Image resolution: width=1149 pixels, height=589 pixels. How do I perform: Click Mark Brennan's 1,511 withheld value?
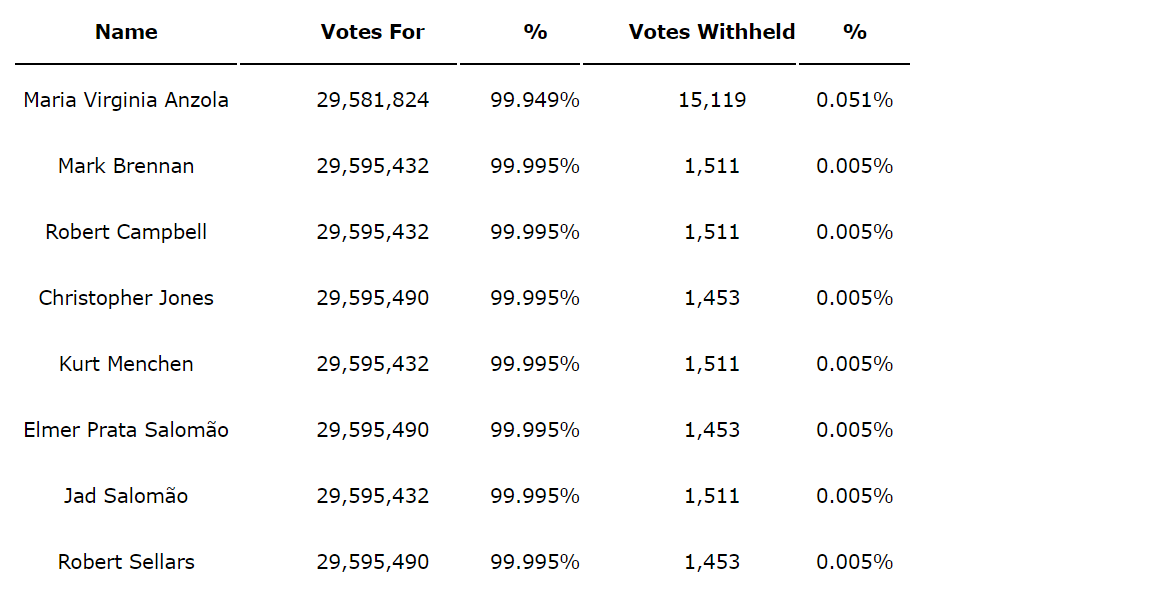pyautogui.click(x=712, y=166)
